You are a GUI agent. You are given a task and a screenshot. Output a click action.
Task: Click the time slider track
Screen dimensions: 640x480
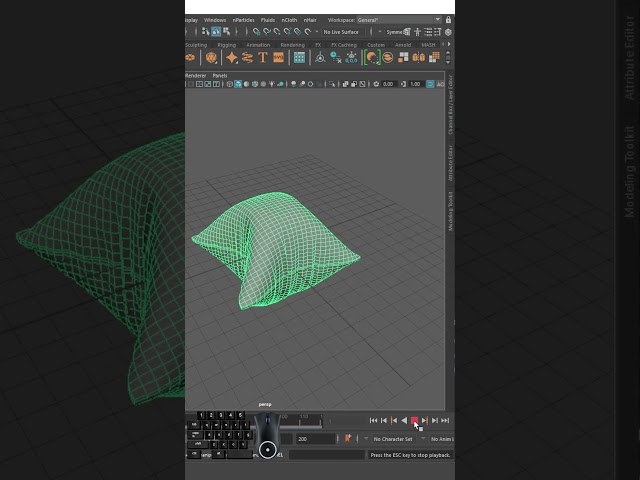[x=302, y=420]
